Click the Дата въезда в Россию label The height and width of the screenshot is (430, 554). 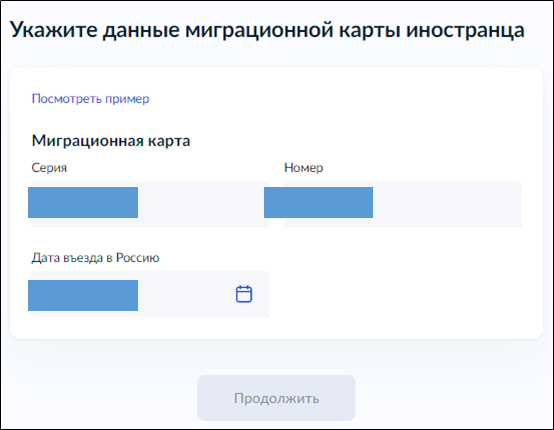click(95, 258)
